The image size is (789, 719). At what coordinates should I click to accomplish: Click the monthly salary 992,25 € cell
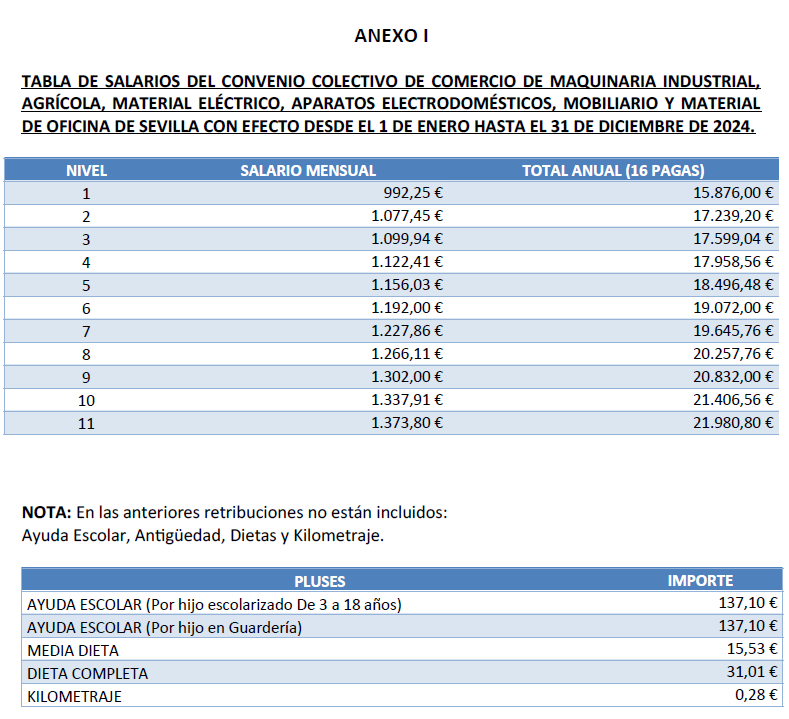[413, 193]
